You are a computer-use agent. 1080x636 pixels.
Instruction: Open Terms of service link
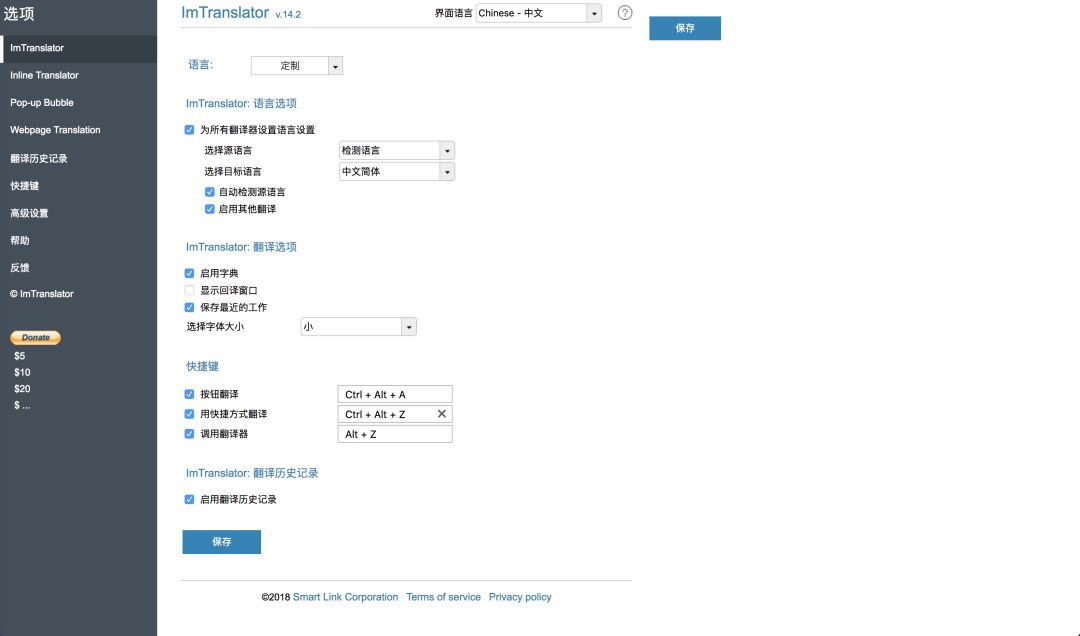[x=443, y=597]
